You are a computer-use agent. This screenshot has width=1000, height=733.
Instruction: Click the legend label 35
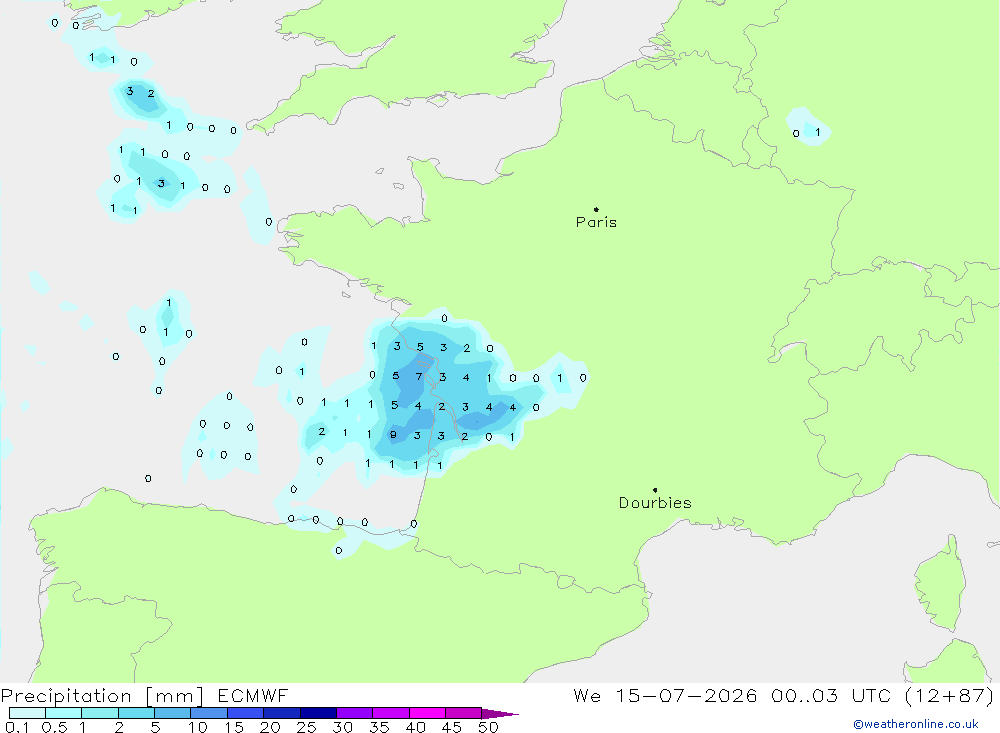379,727
